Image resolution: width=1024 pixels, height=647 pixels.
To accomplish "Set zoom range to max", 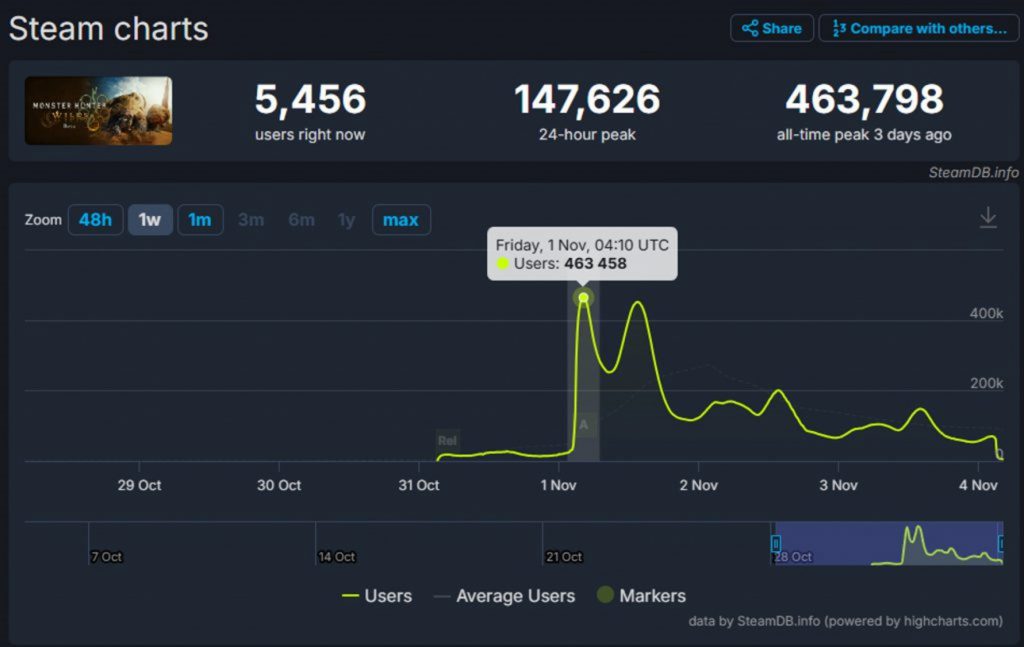I will tap(401, 219).
